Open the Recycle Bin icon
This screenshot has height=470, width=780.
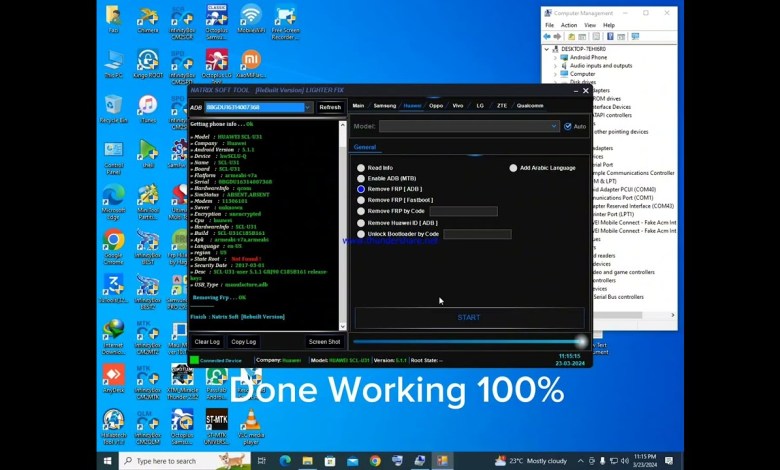click(x=113, y=106)
